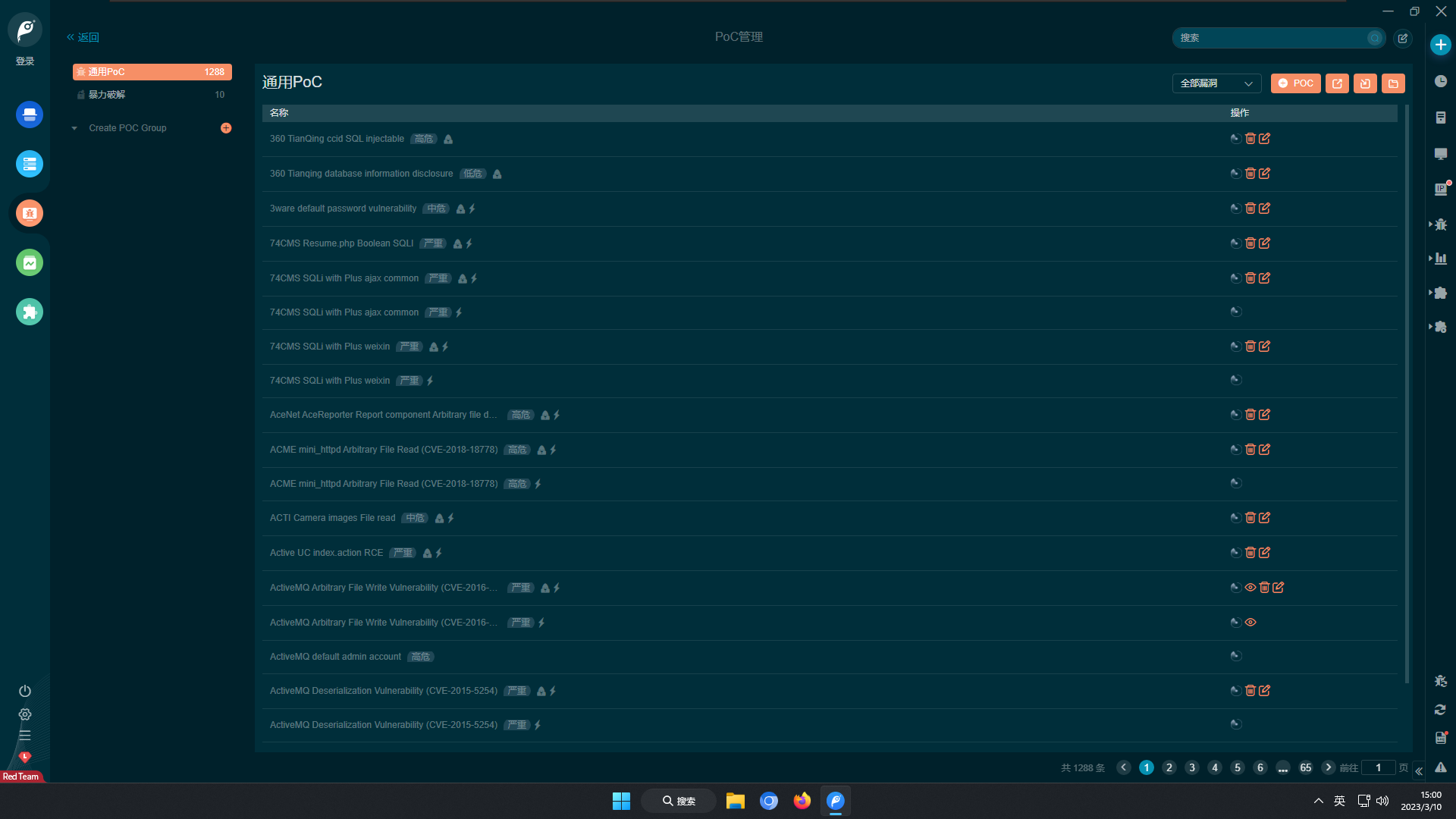Open the puzzle-piece plugin icon in left sidebar

(x=30, y=312)
